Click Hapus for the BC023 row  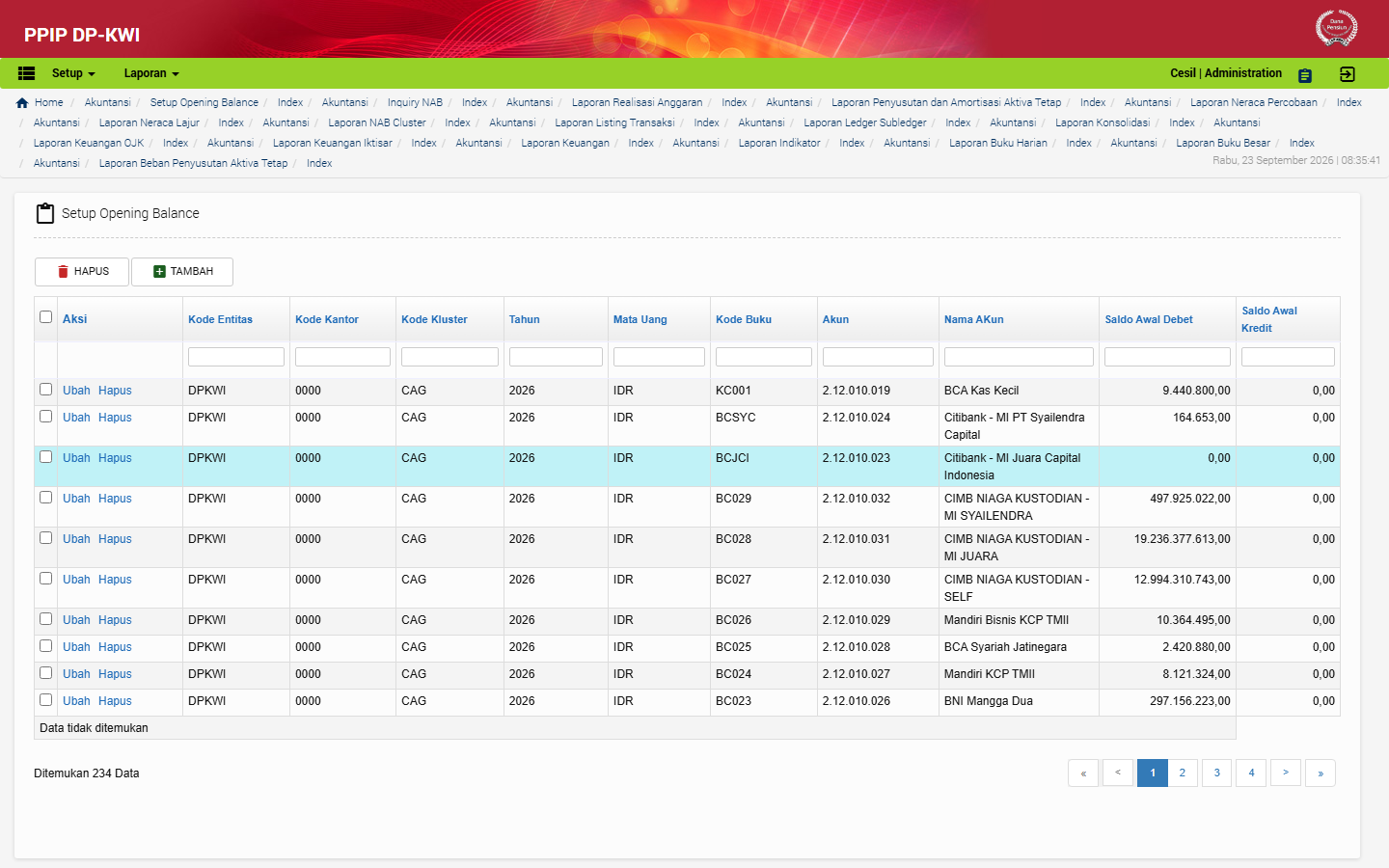point(115,701)
